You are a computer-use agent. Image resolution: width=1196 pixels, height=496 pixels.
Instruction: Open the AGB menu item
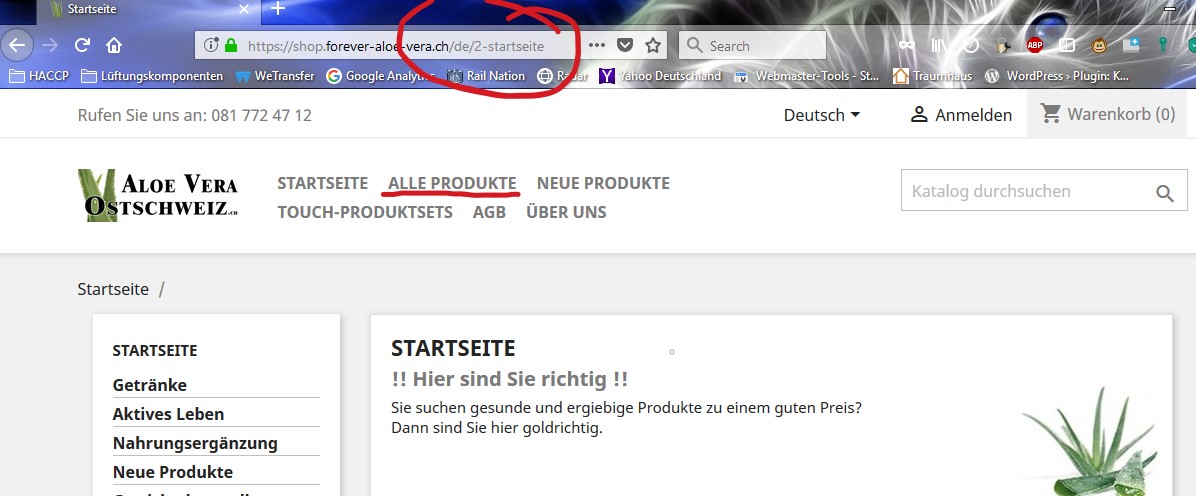[490, 212]
